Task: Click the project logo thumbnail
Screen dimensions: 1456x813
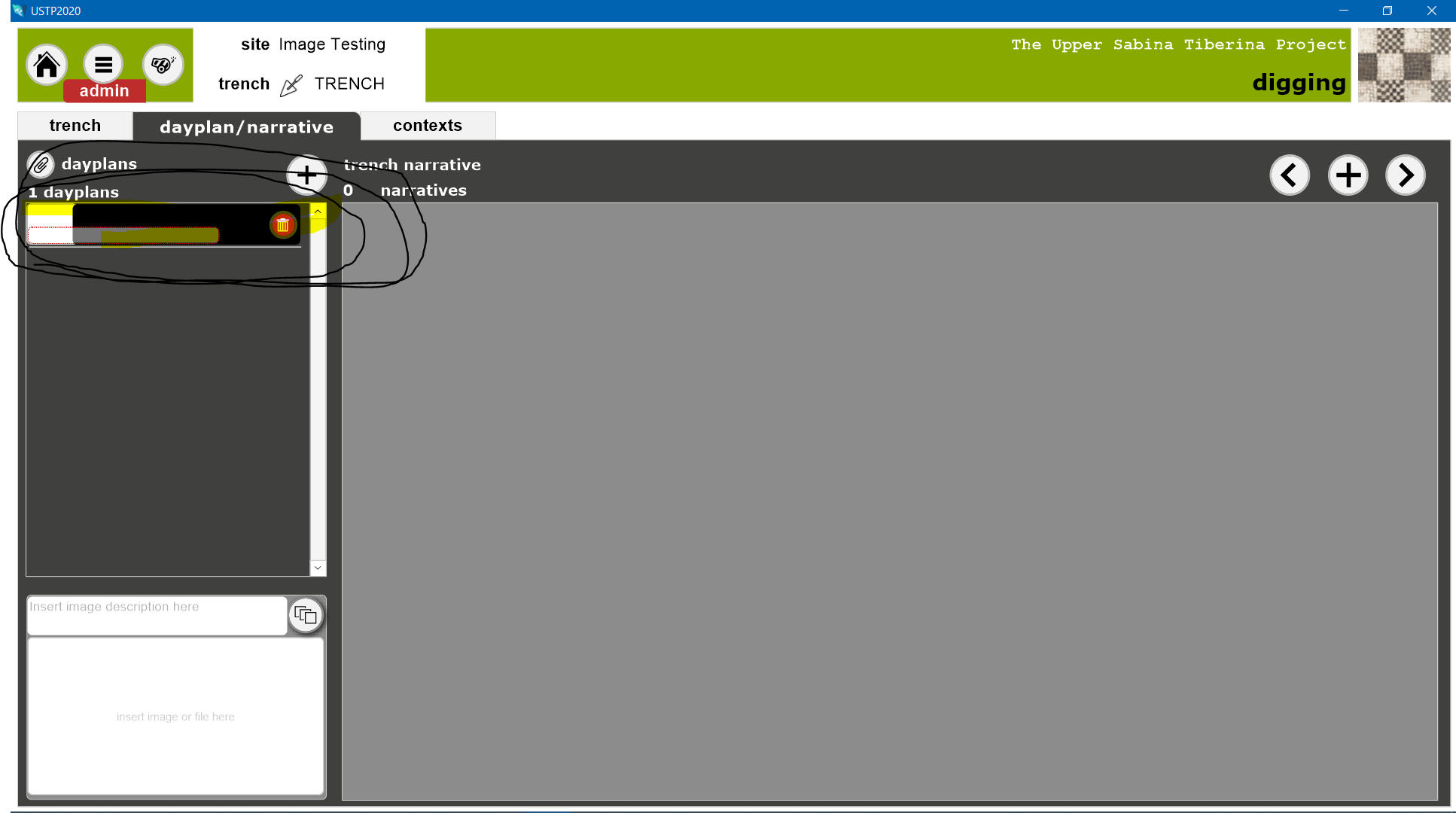Action: 1404,65
